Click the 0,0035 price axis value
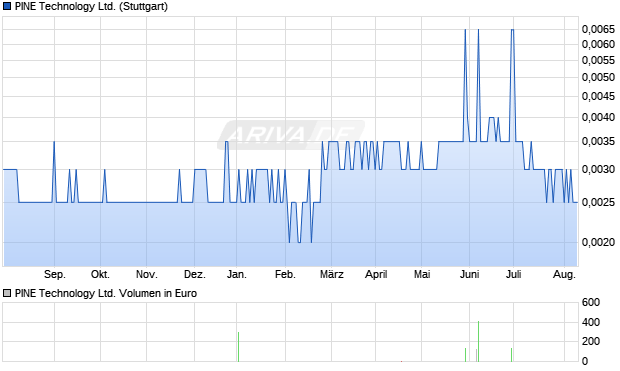620x371 pixels. point(598,141)
